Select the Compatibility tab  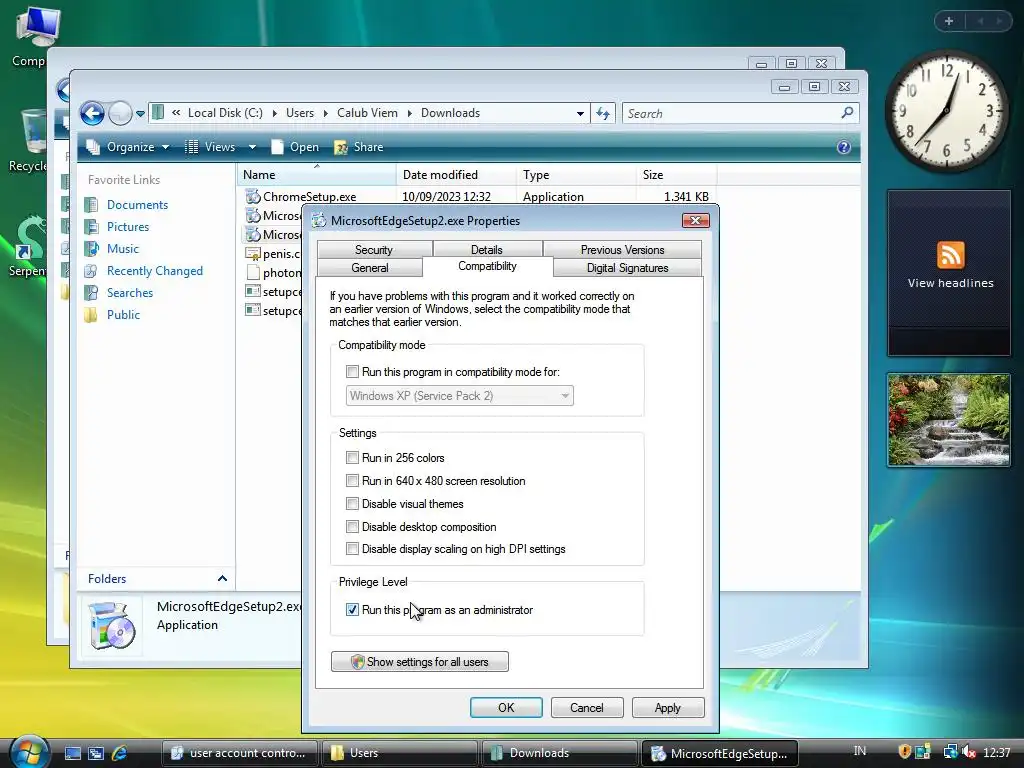pos(487,266)
